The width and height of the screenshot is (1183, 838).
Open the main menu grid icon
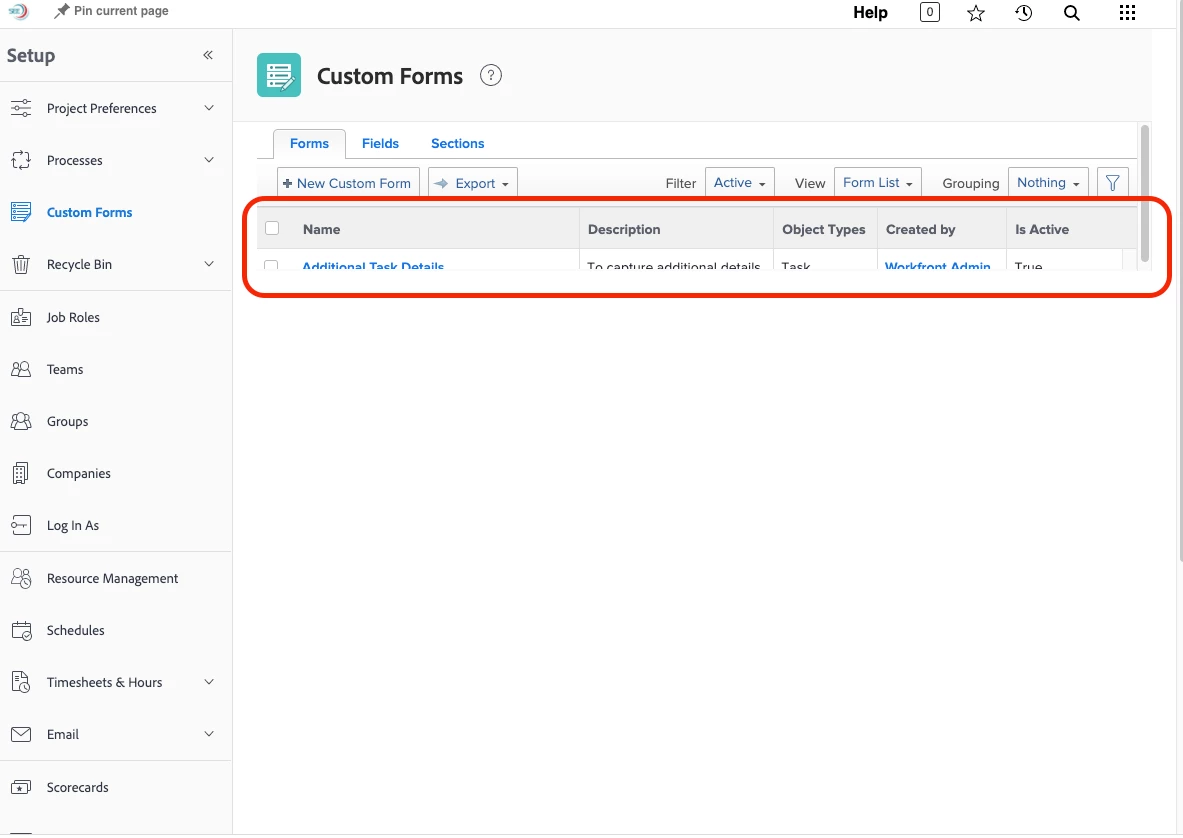click(1127, 13)
